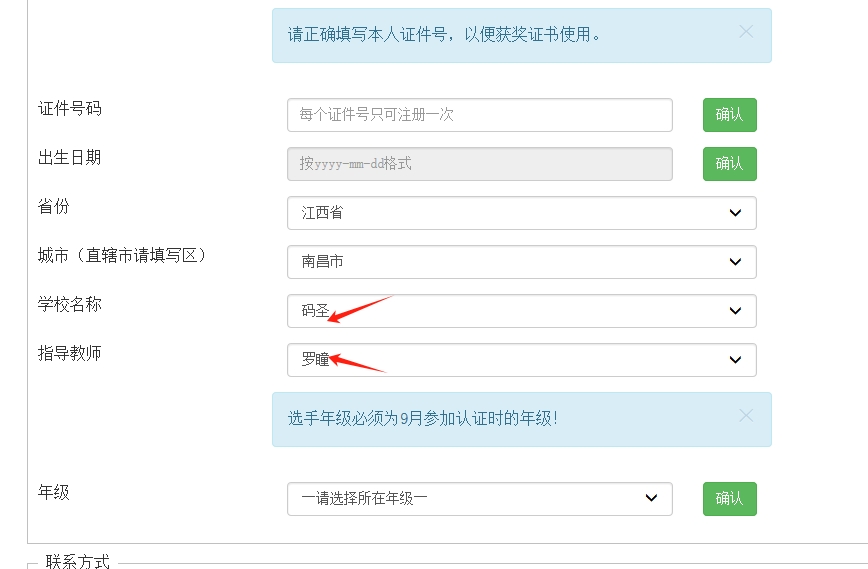This screenshot has height=569, width=868.
Task: Open the 请选择所在年级 grade dropdown
Action: [479, 498]
